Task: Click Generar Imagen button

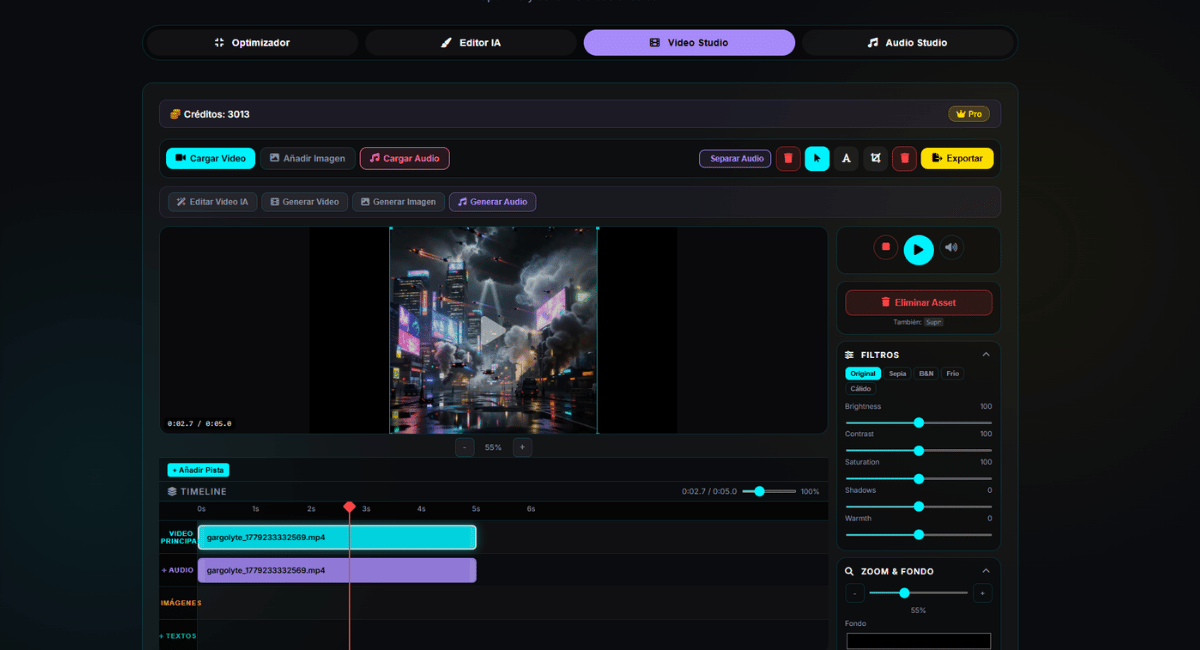Action: click(x=398, y=202)
